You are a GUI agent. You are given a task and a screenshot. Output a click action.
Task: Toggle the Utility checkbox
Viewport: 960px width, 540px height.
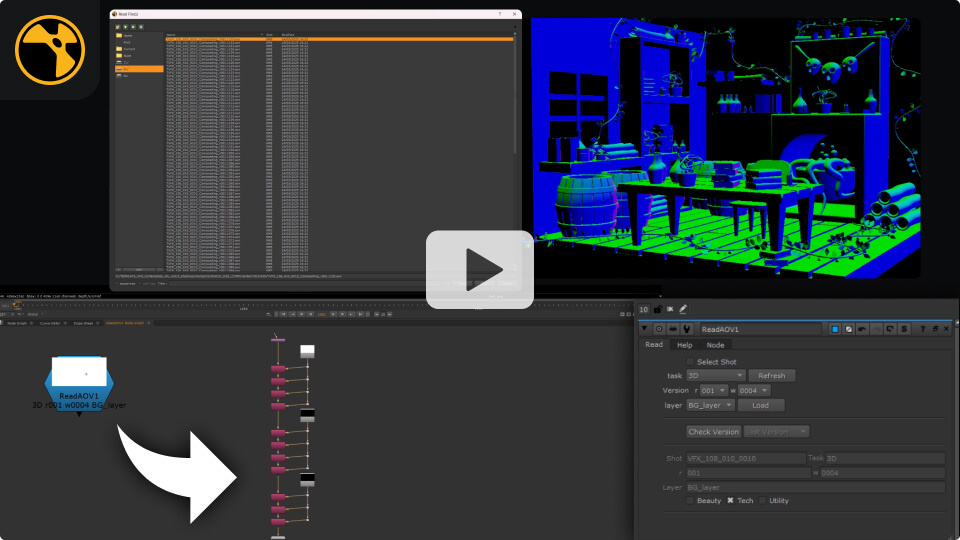[x=762, y=500]
